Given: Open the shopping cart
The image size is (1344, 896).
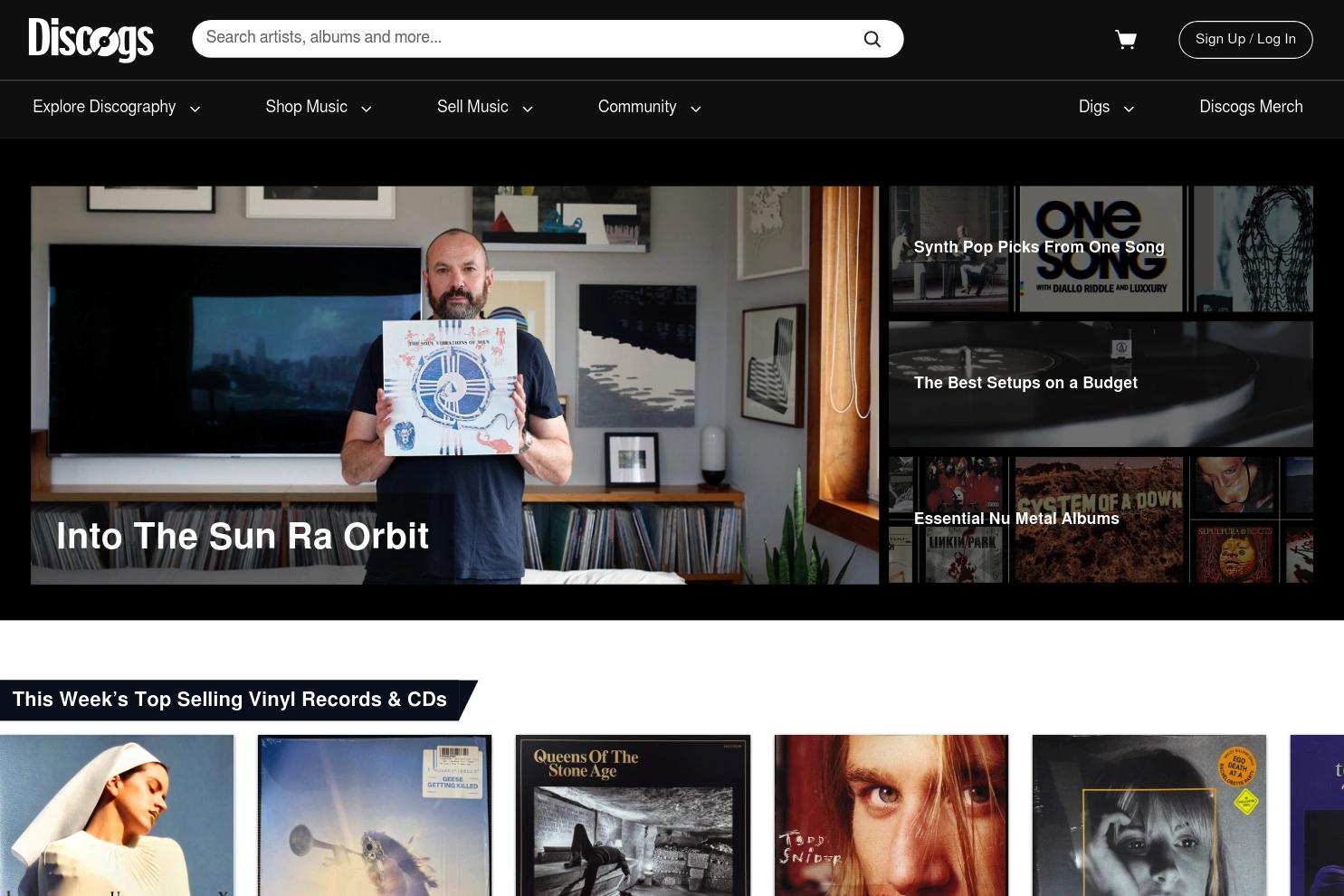Looking at the screenshot, I should point(1126,39).
